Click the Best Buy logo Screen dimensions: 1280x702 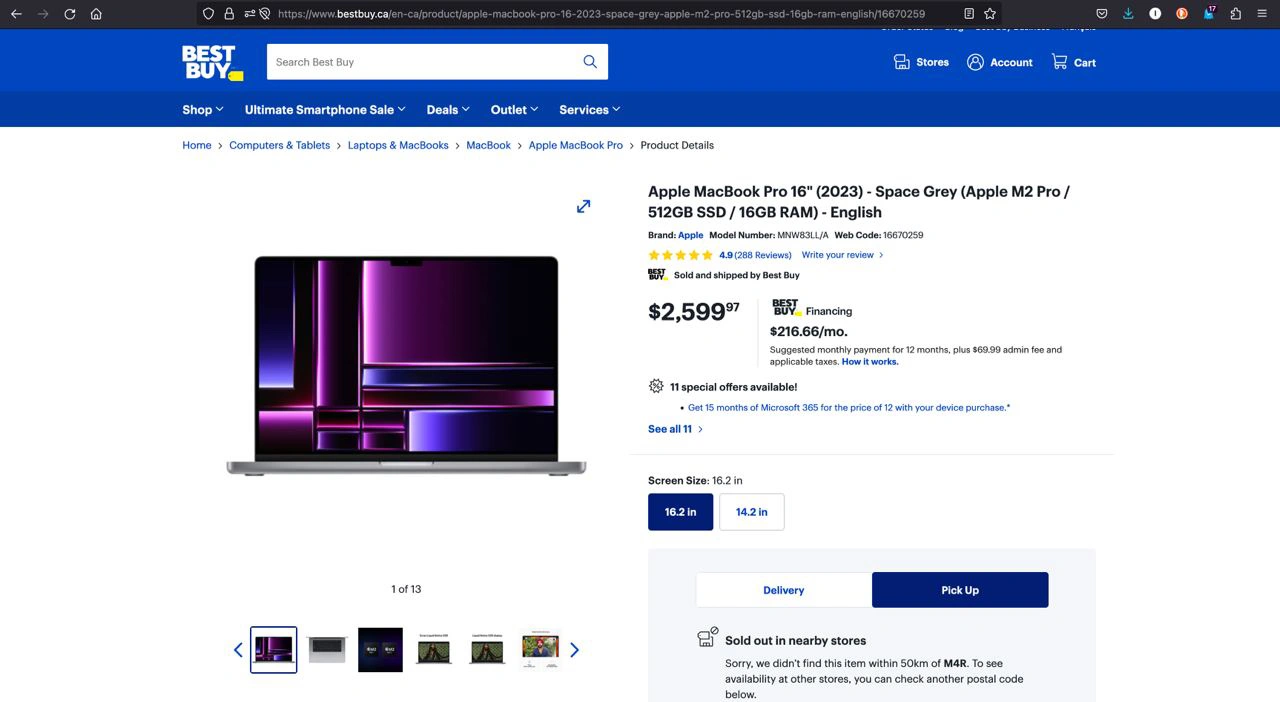tap(212, 62)
